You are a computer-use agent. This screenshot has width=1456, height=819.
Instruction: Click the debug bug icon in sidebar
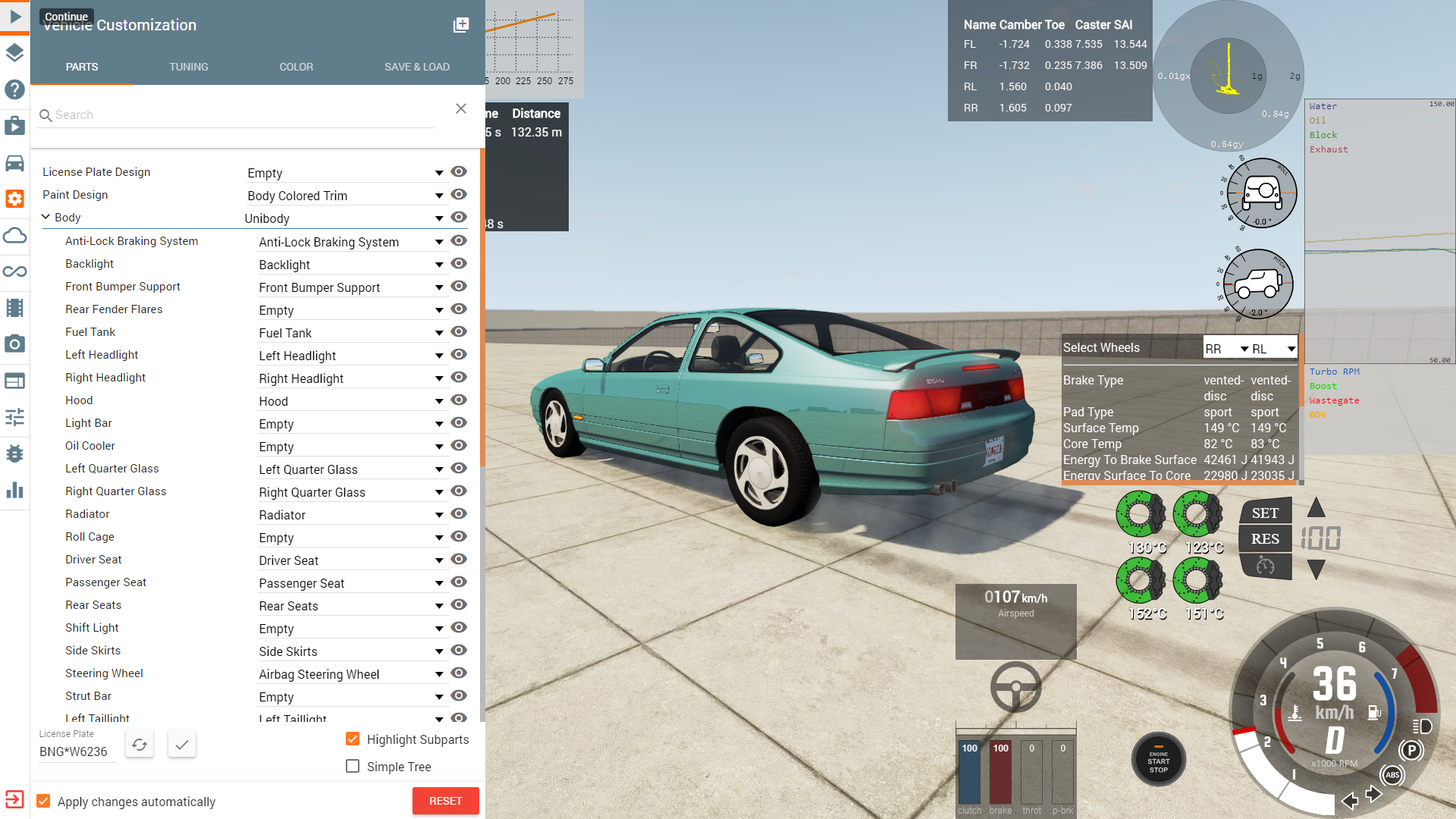point(15,453)
